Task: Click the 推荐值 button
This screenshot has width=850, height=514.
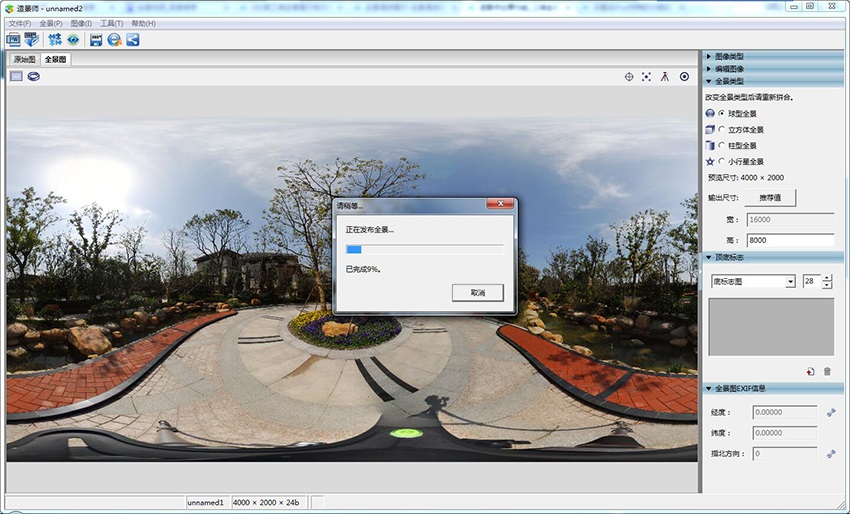Action: click(770, 198)
